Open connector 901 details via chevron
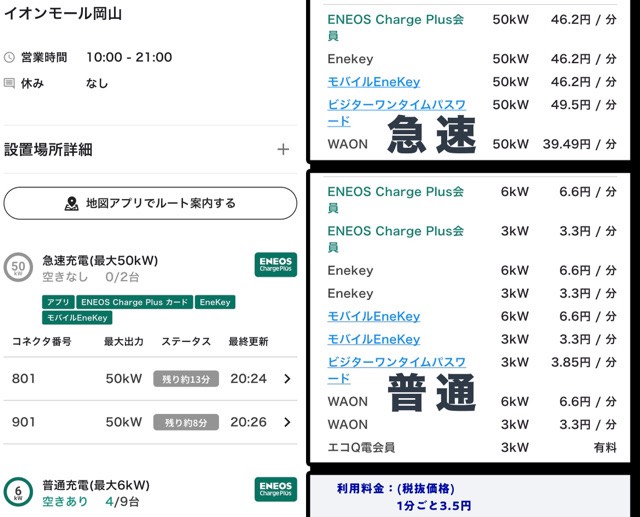Image resolution: width=640 pixels, height=517 pixels. coord(287,422)
